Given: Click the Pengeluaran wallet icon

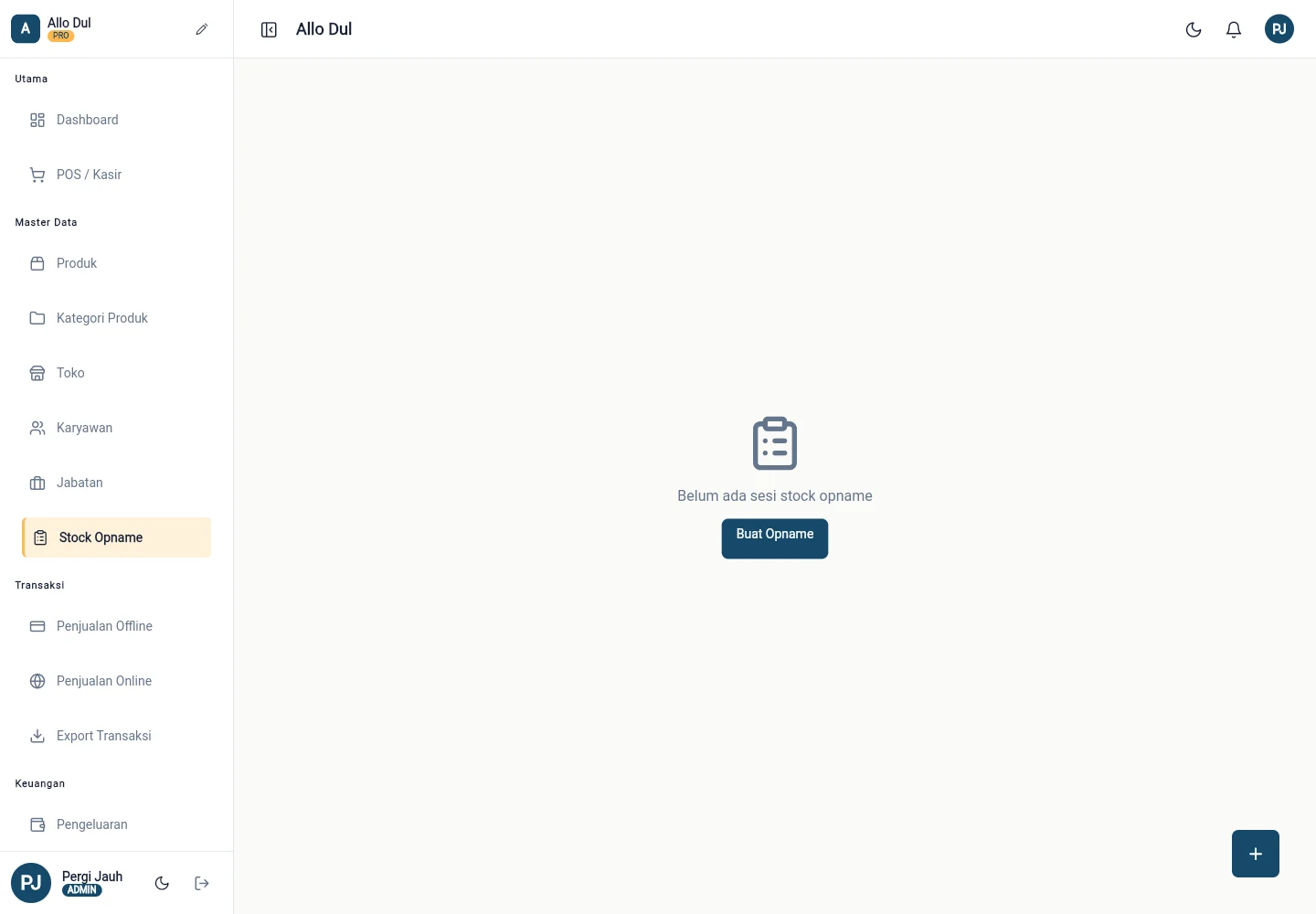Looking at the screenshot, I should point(37,824).
